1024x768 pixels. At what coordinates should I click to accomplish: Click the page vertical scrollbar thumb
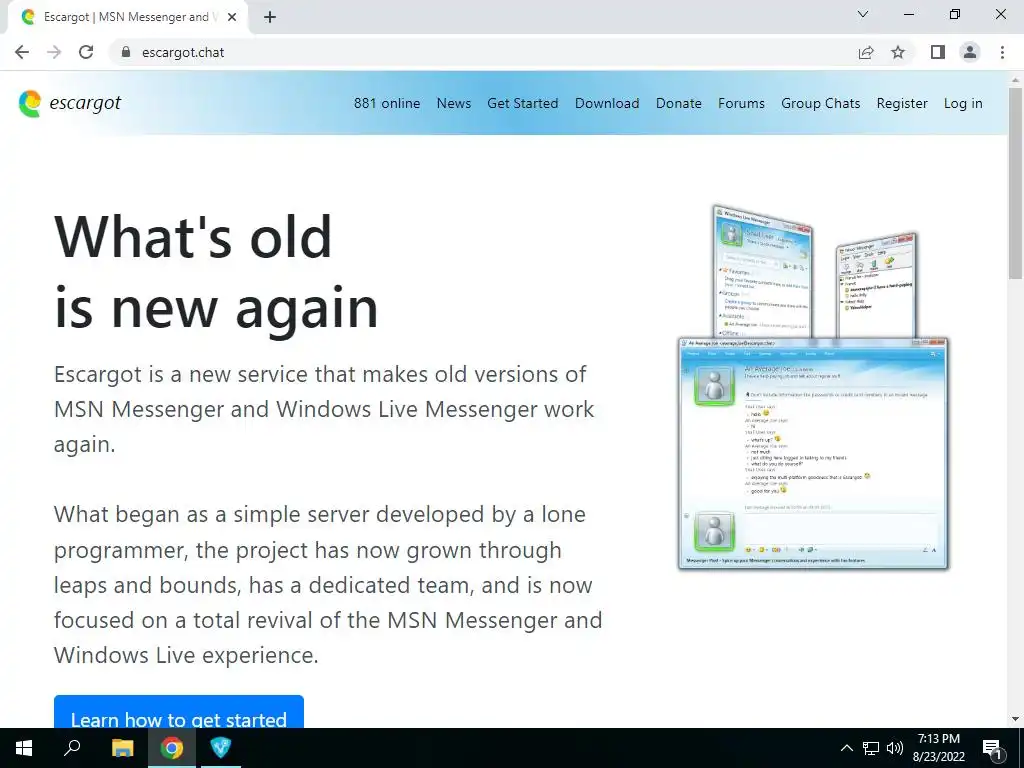pyautogui.click(x=1016, y=183)
